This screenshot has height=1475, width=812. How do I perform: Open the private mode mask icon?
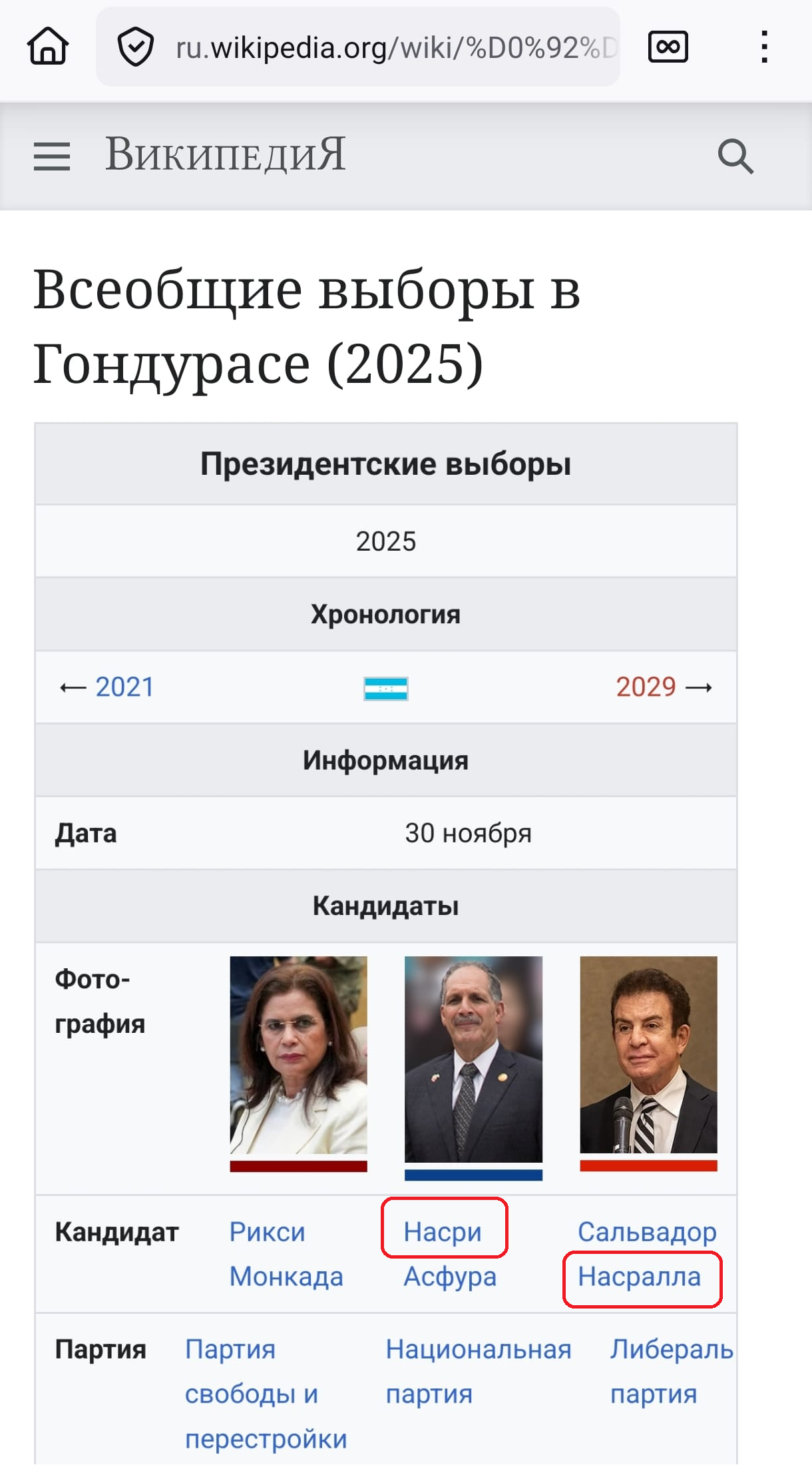tap(668, 47)
